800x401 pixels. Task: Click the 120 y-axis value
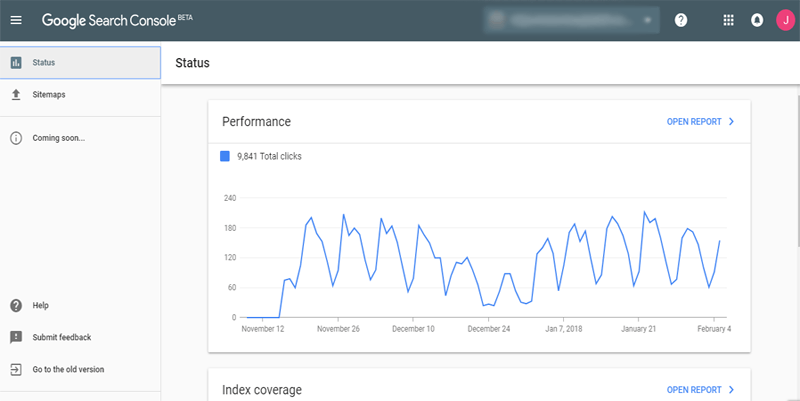pos(230,257)
